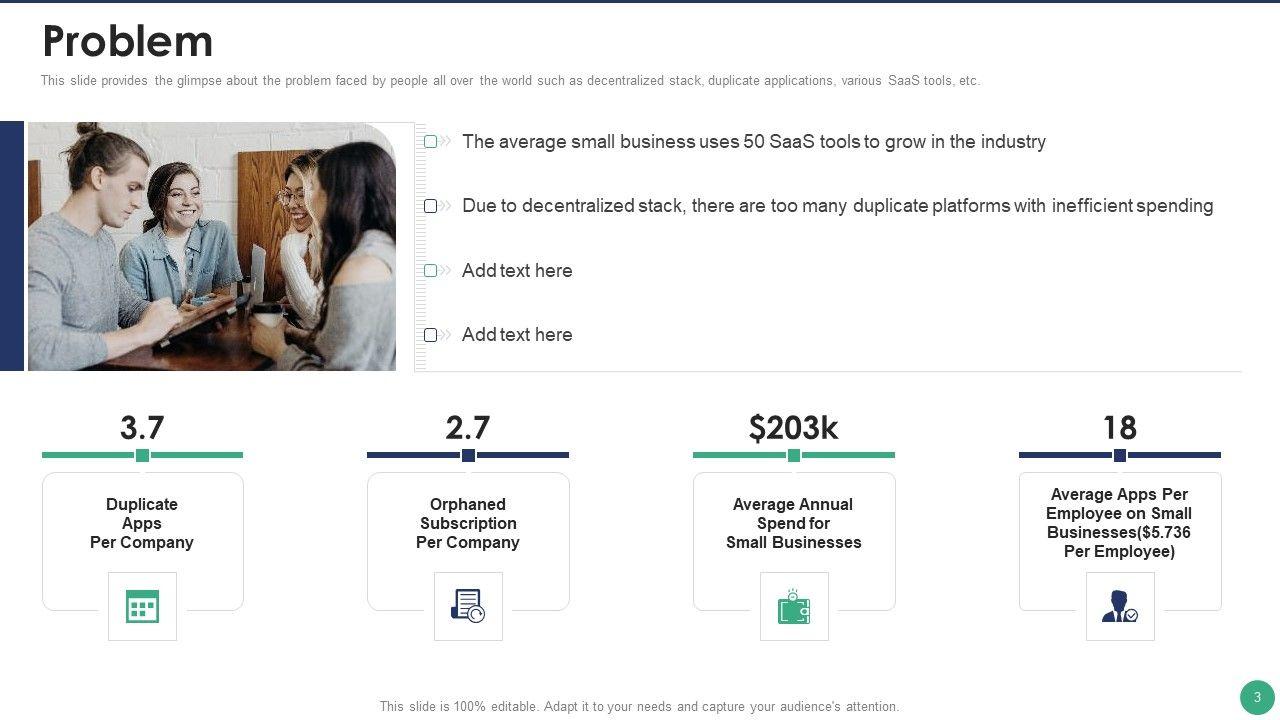The image size is (1280, 720).
Task: Select the checkbox for the last 'Add text here'
Action: (x=431, y=335)
